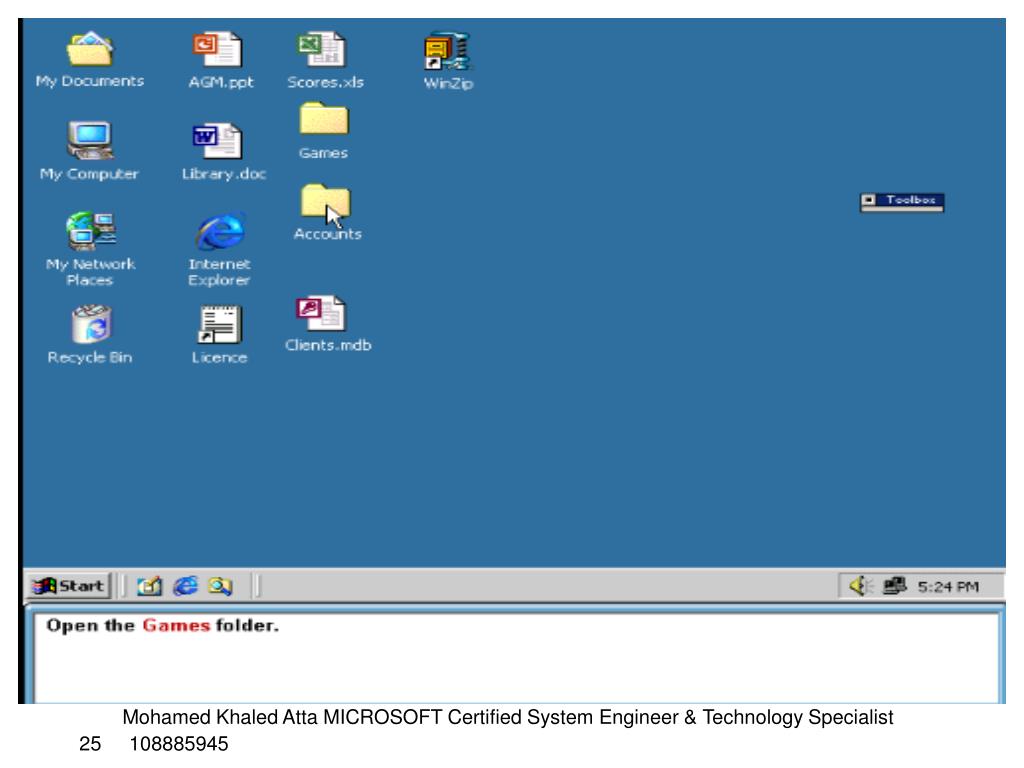Open the My Documents desktop icon

tap(90, 59)
